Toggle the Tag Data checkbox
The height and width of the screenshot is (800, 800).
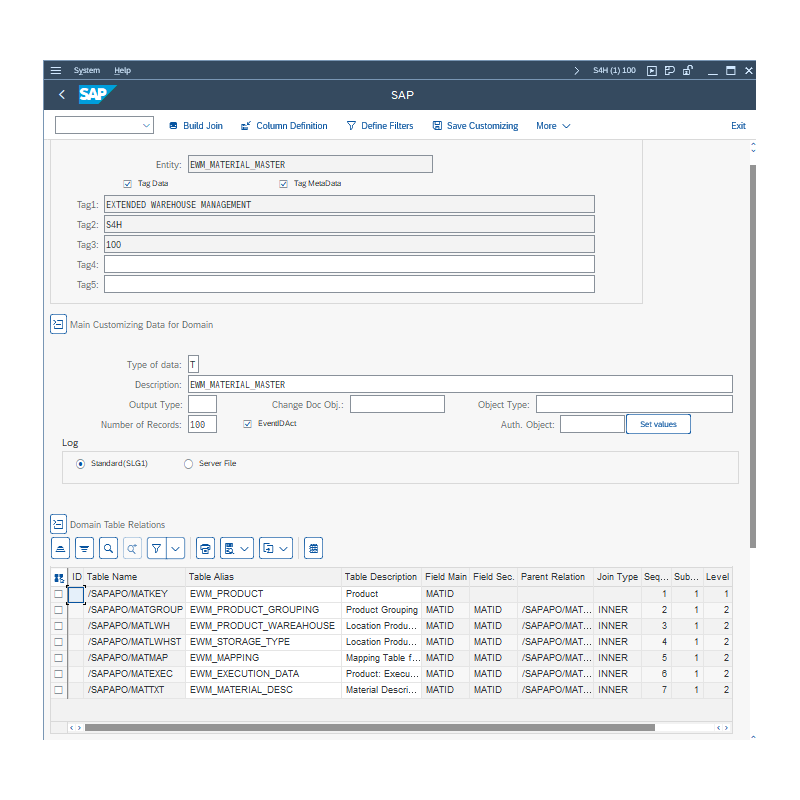pyautogui.click(x=127, y=183)
